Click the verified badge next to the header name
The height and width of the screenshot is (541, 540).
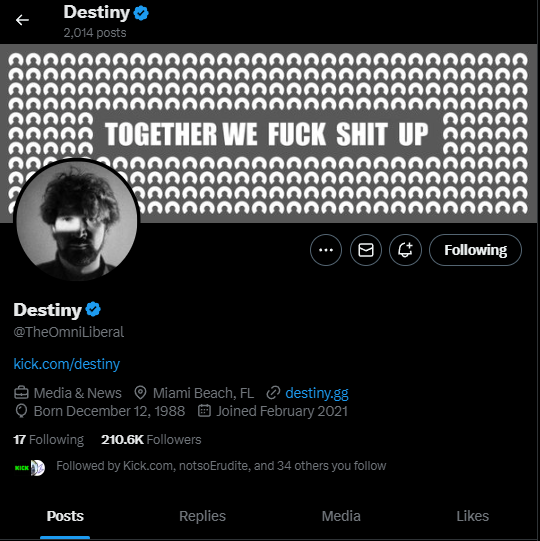(x=141, y=13)
